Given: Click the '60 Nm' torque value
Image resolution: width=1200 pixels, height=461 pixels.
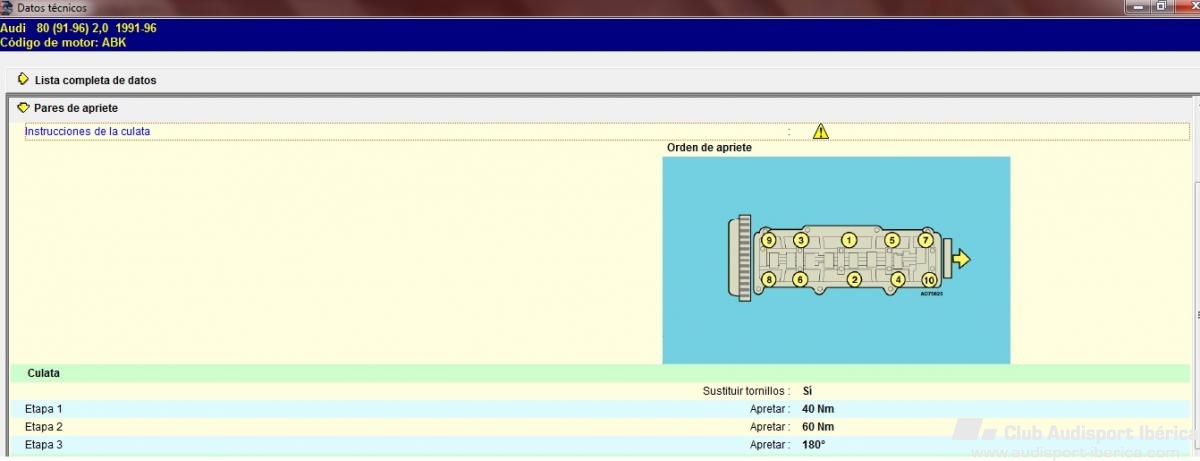Looking at the screenshot, I should 818,427.
